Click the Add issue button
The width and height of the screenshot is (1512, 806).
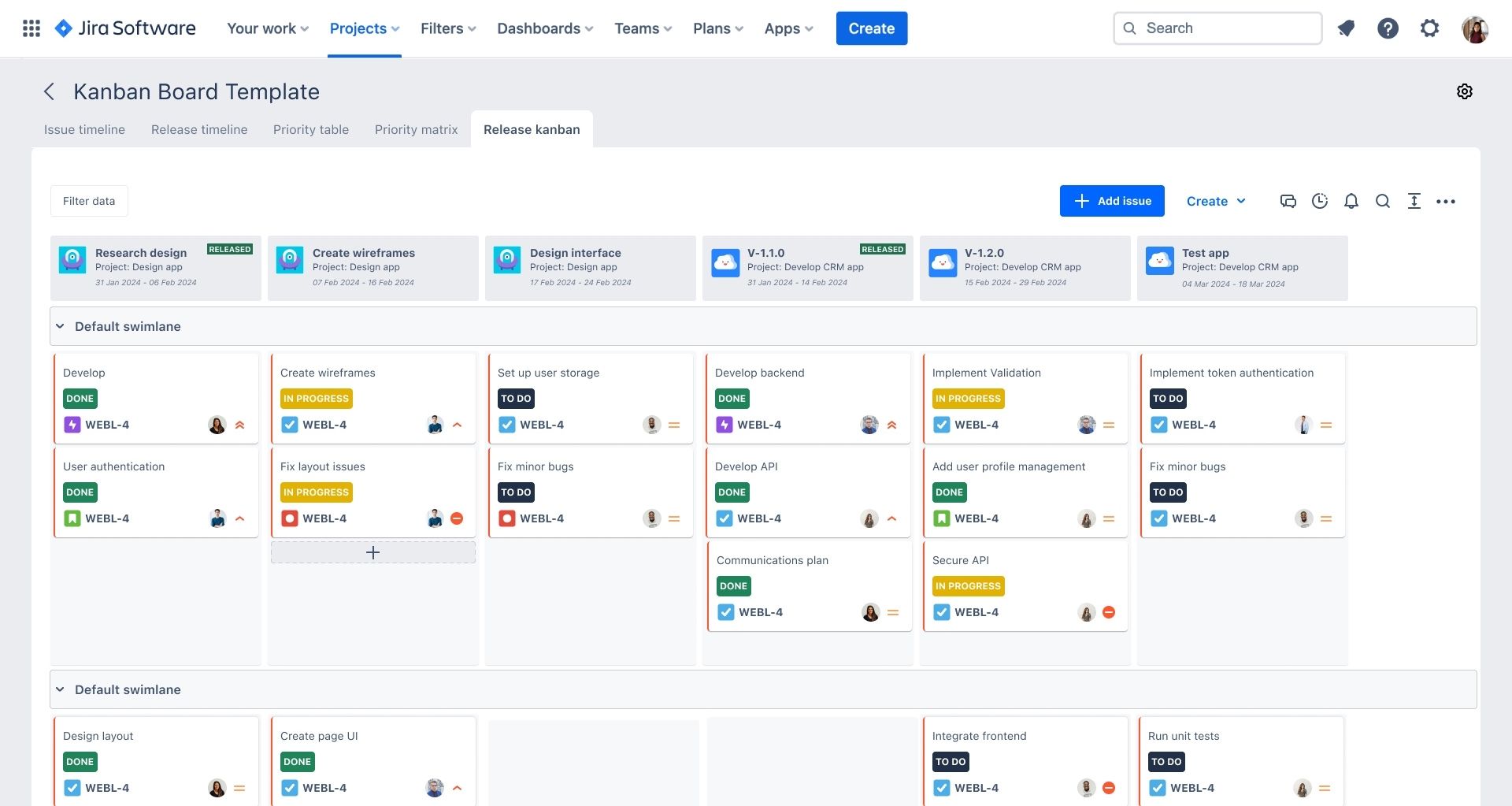1111,201
